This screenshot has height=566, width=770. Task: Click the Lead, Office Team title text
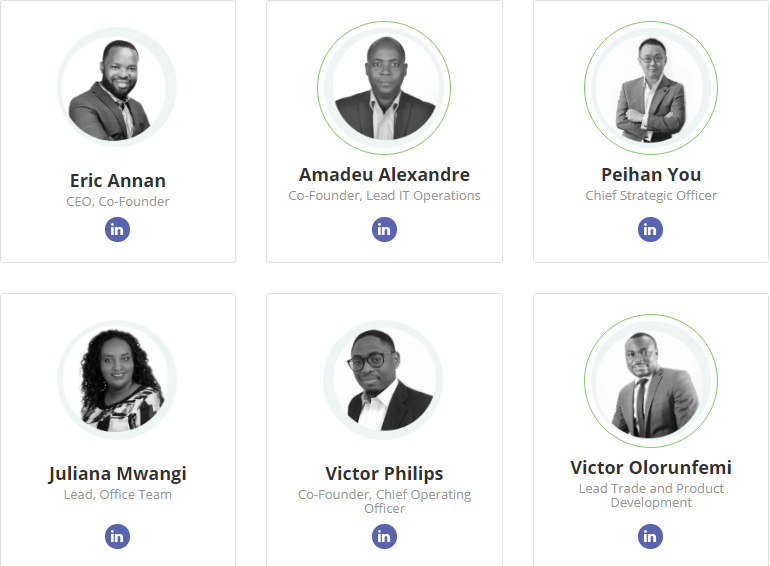[118, 494]
